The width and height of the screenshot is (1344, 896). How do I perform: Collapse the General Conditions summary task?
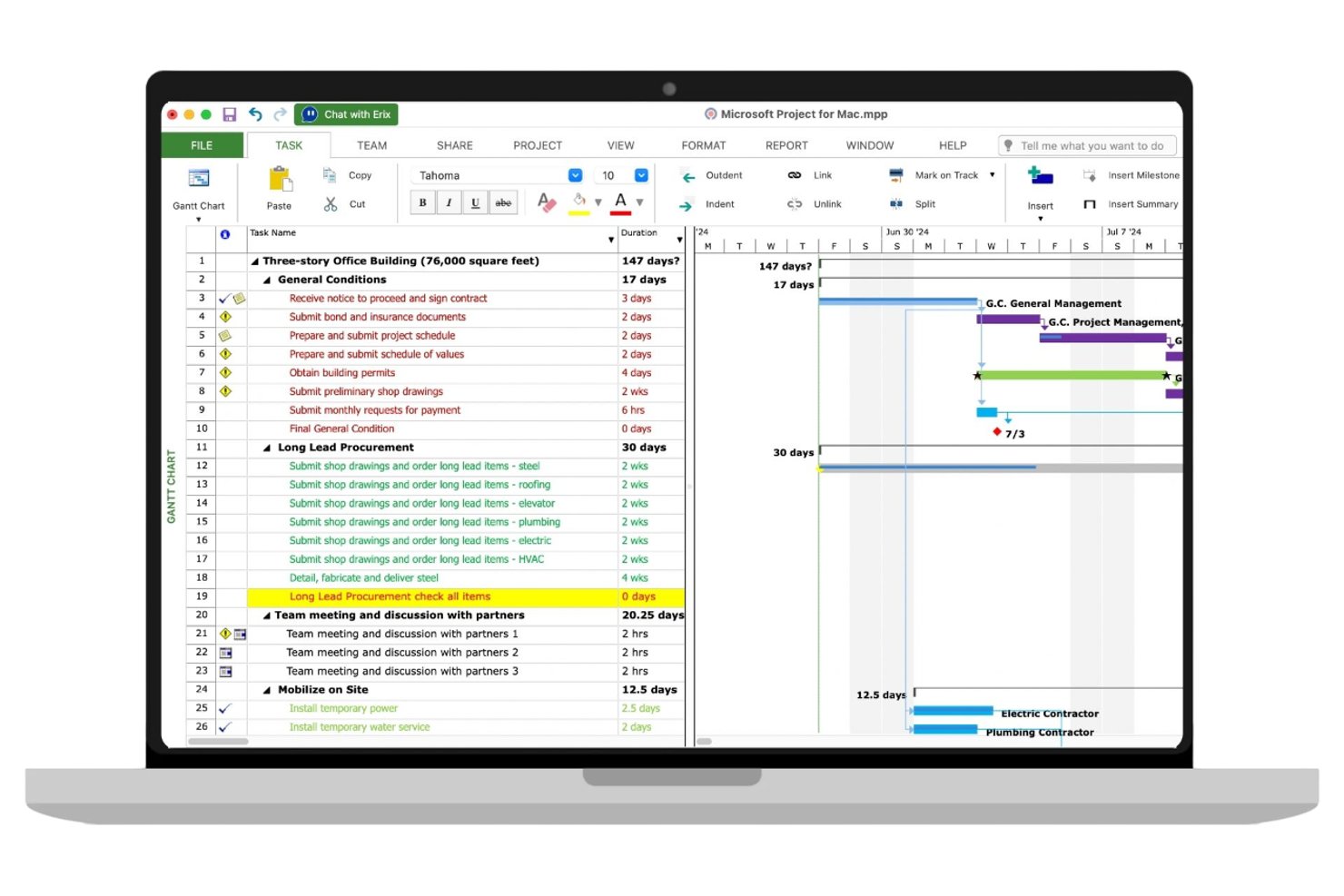(x=267, y=280)
